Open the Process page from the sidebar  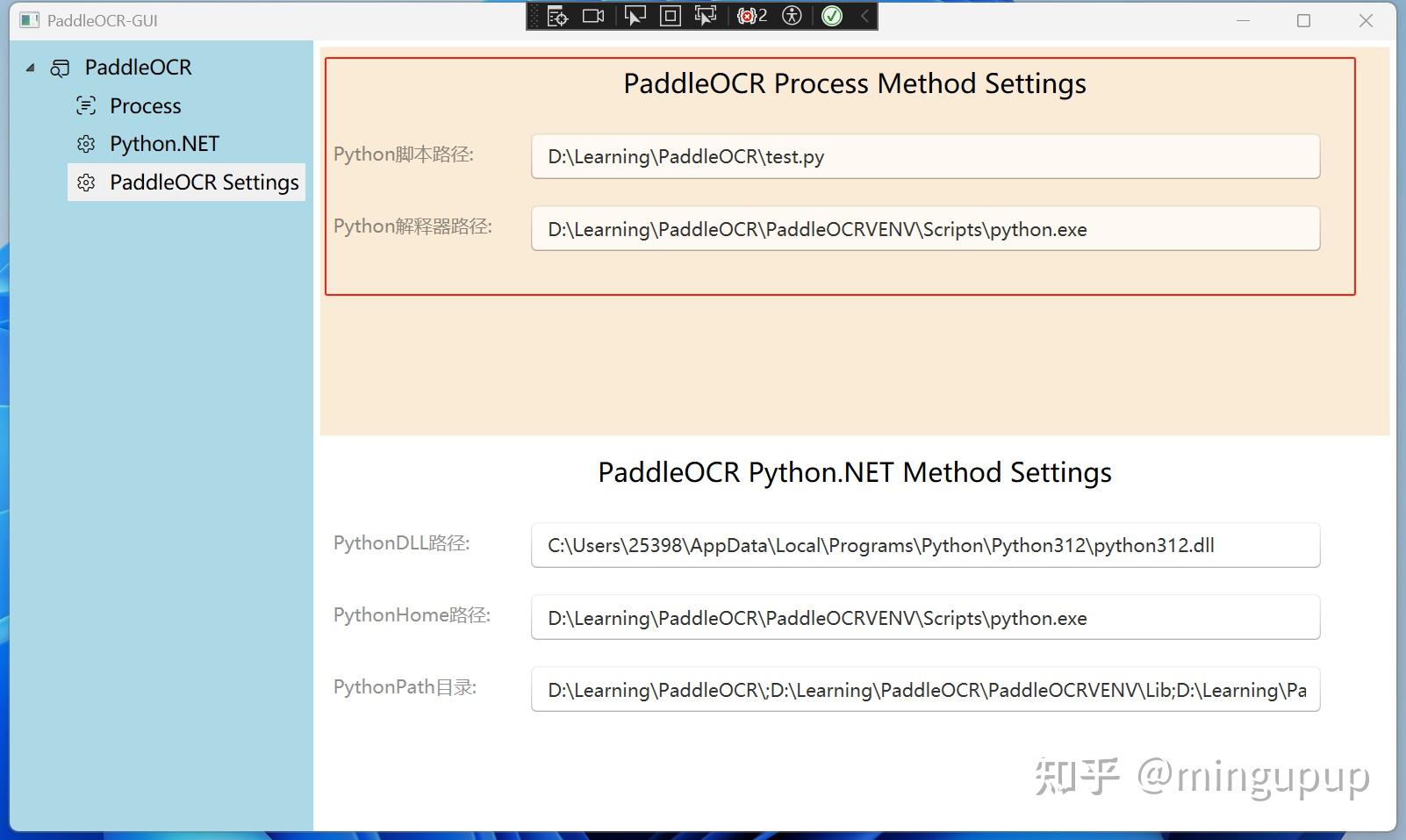coord(144,104)
